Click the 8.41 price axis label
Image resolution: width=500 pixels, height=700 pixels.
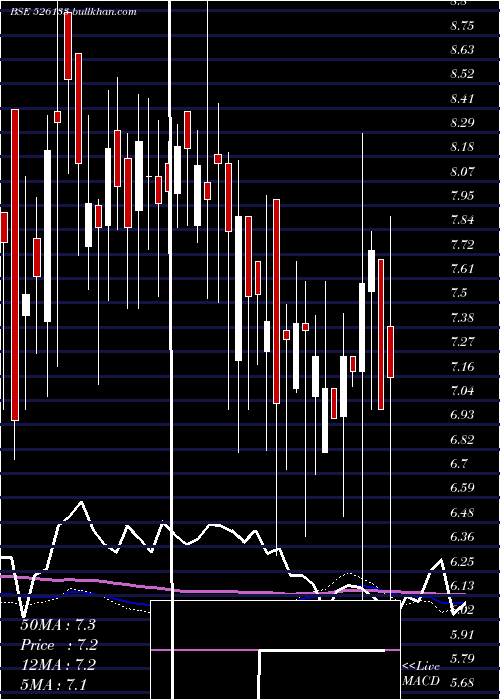tap(462, 99)
